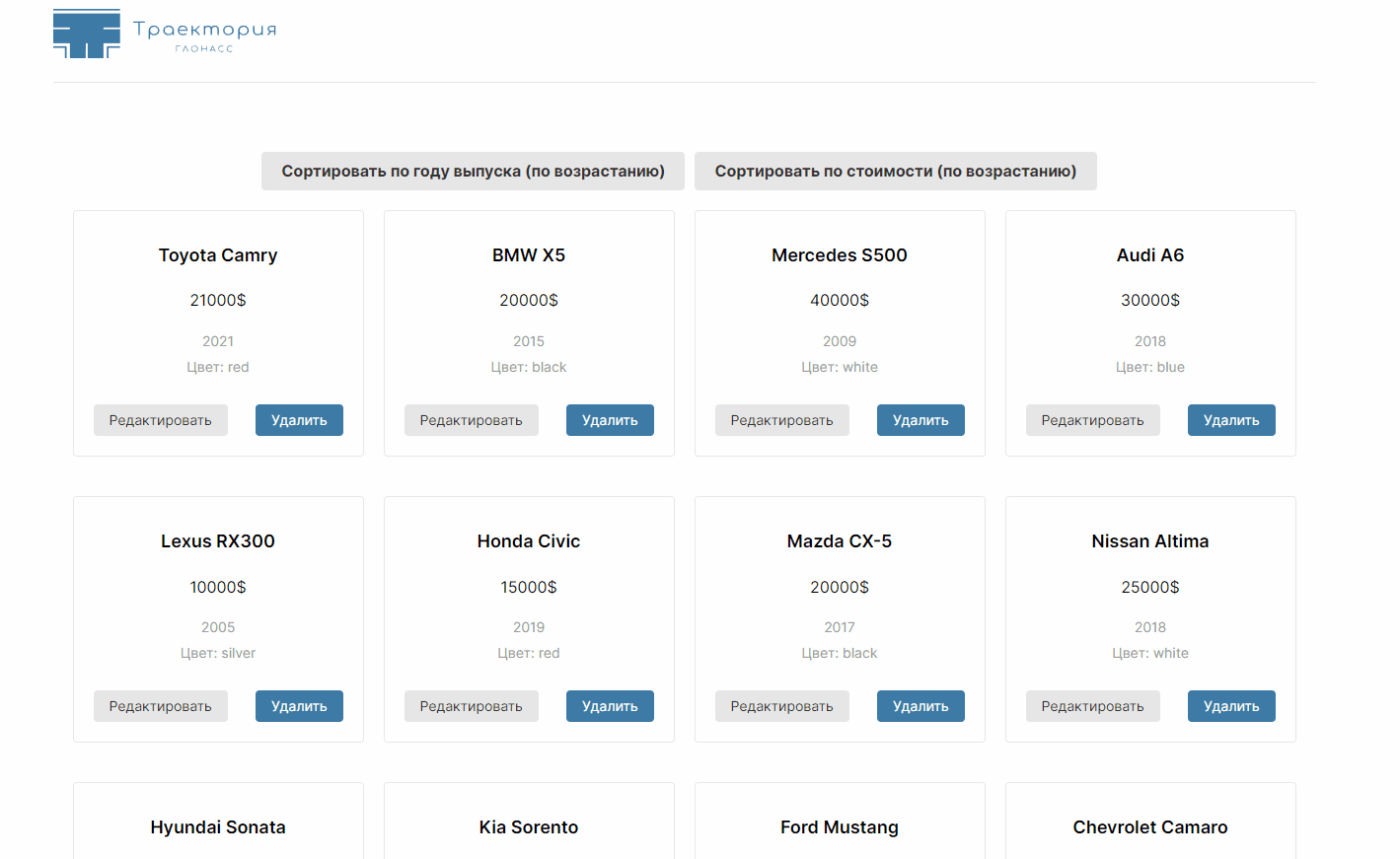Delete the Audi A6 entry

pyautogui.click(x=1231, y=420)
